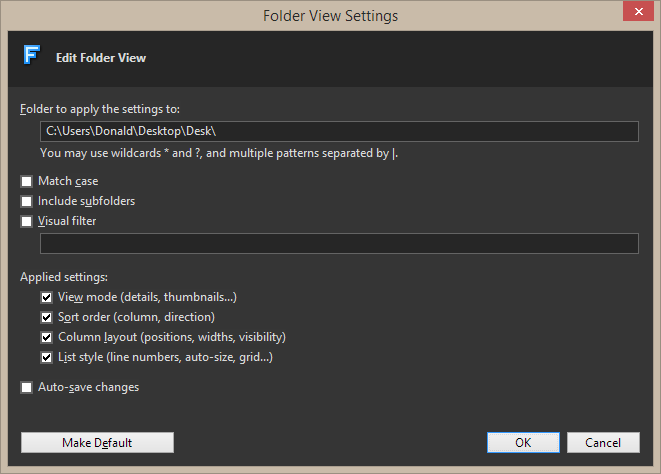Uncheck View mode applied setting
Viewport: 661px width, 474px height.
click(47, 298)
